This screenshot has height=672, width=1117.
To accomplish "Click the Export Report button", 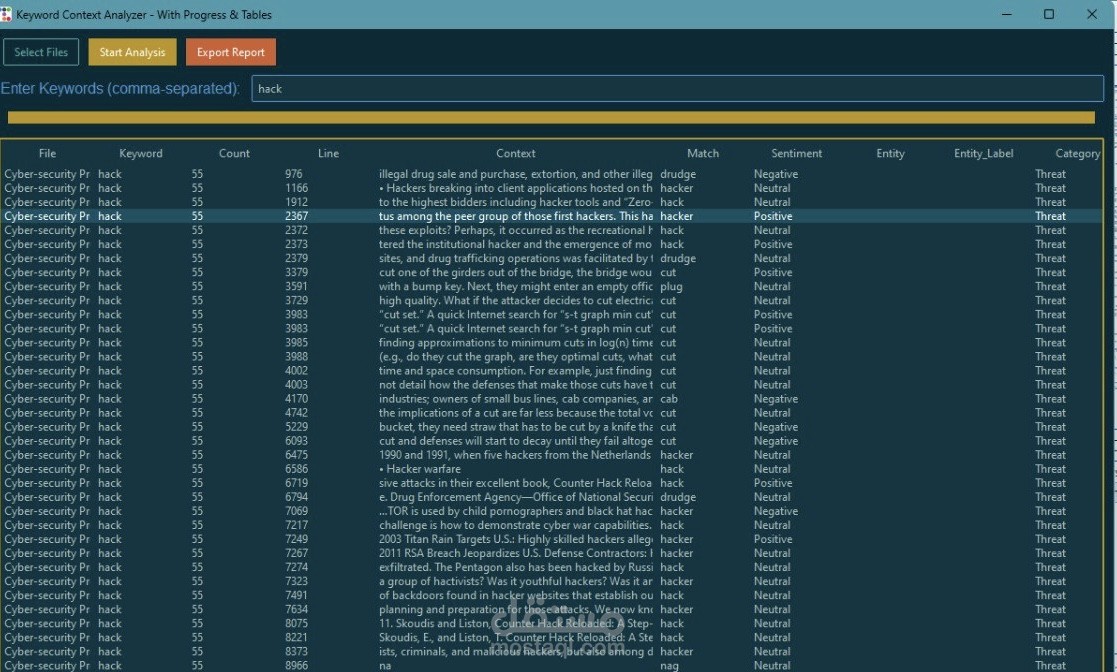I will click(x=230, y=52).
